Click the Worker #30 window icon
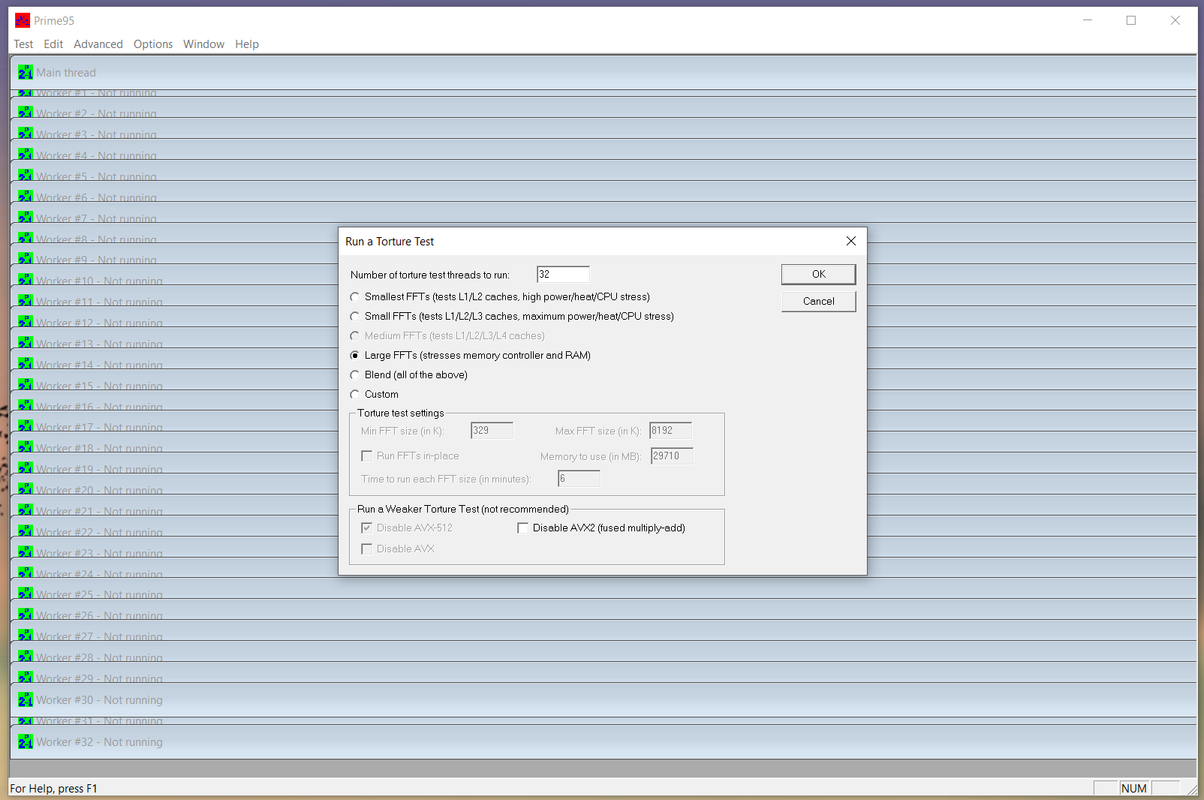 (x=25, y=700)
